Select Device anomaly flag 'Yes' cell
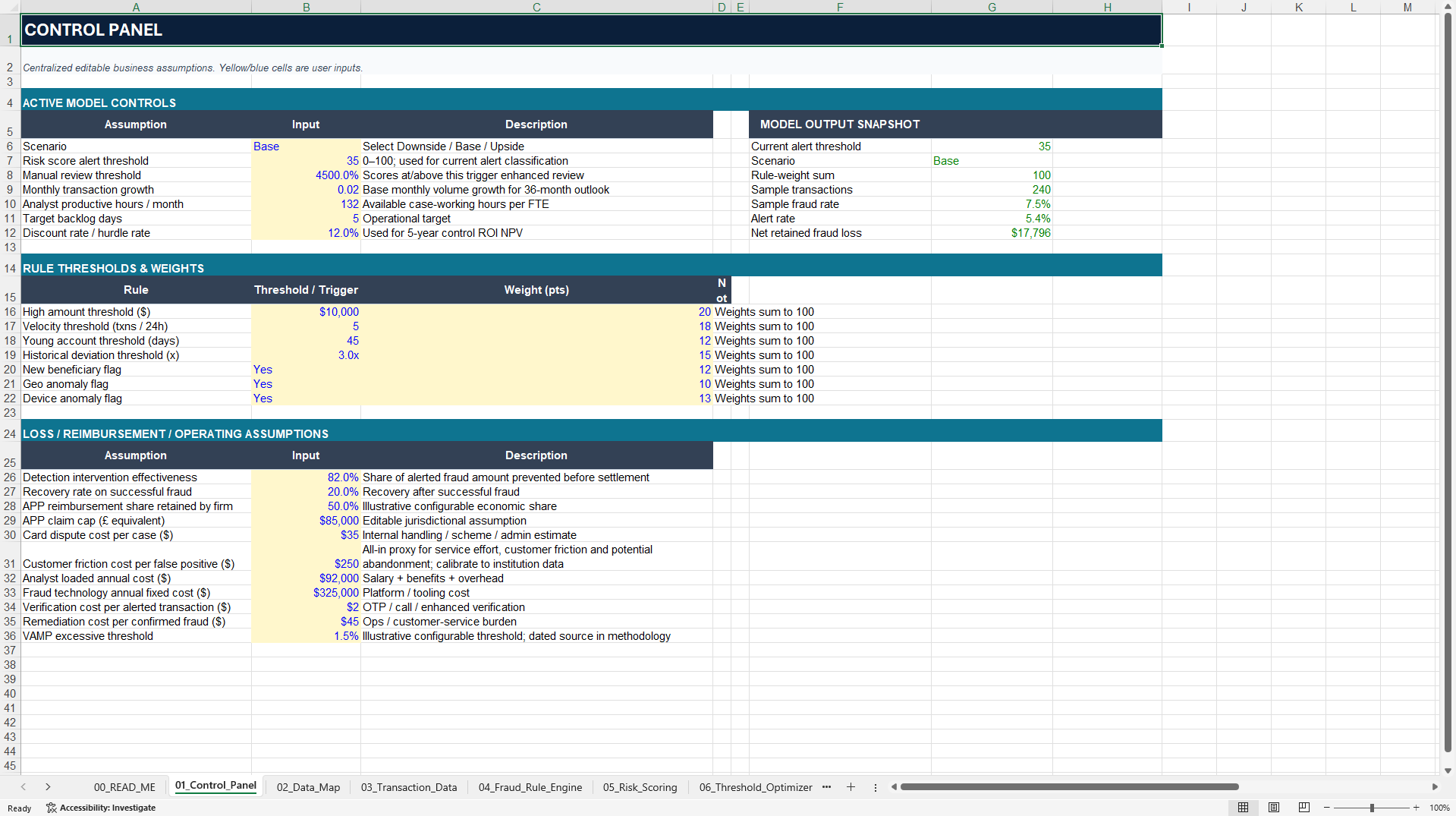The image size is (1456, 816). coord(306,399)
